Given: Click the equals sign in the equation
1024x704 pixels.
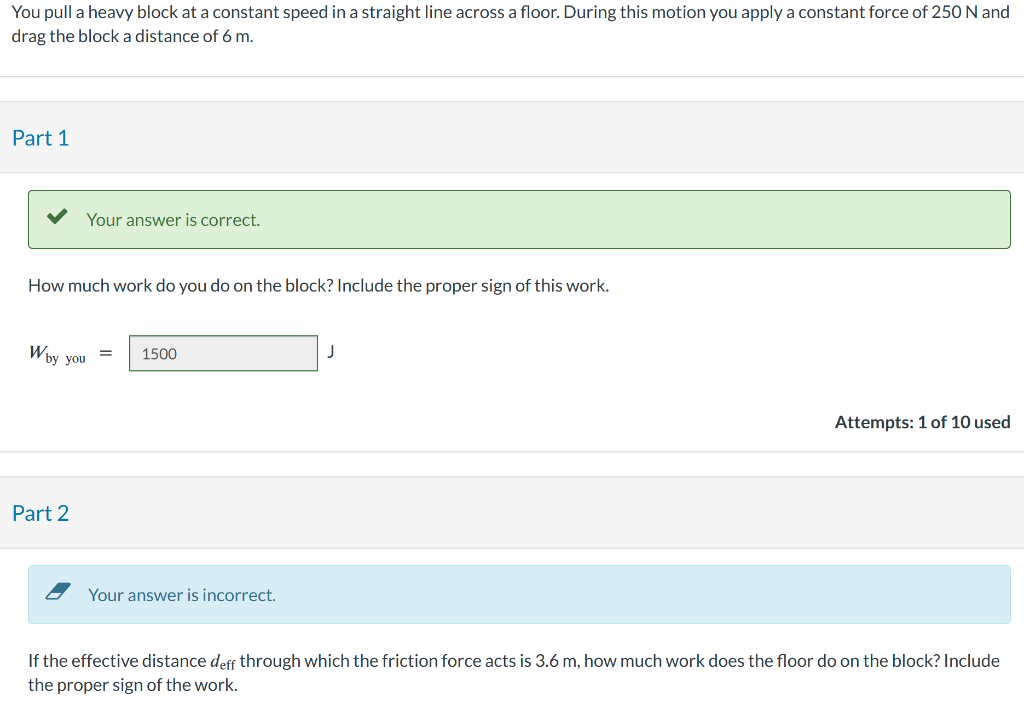Looking at the screenshot, I should [x=105, y=351].
